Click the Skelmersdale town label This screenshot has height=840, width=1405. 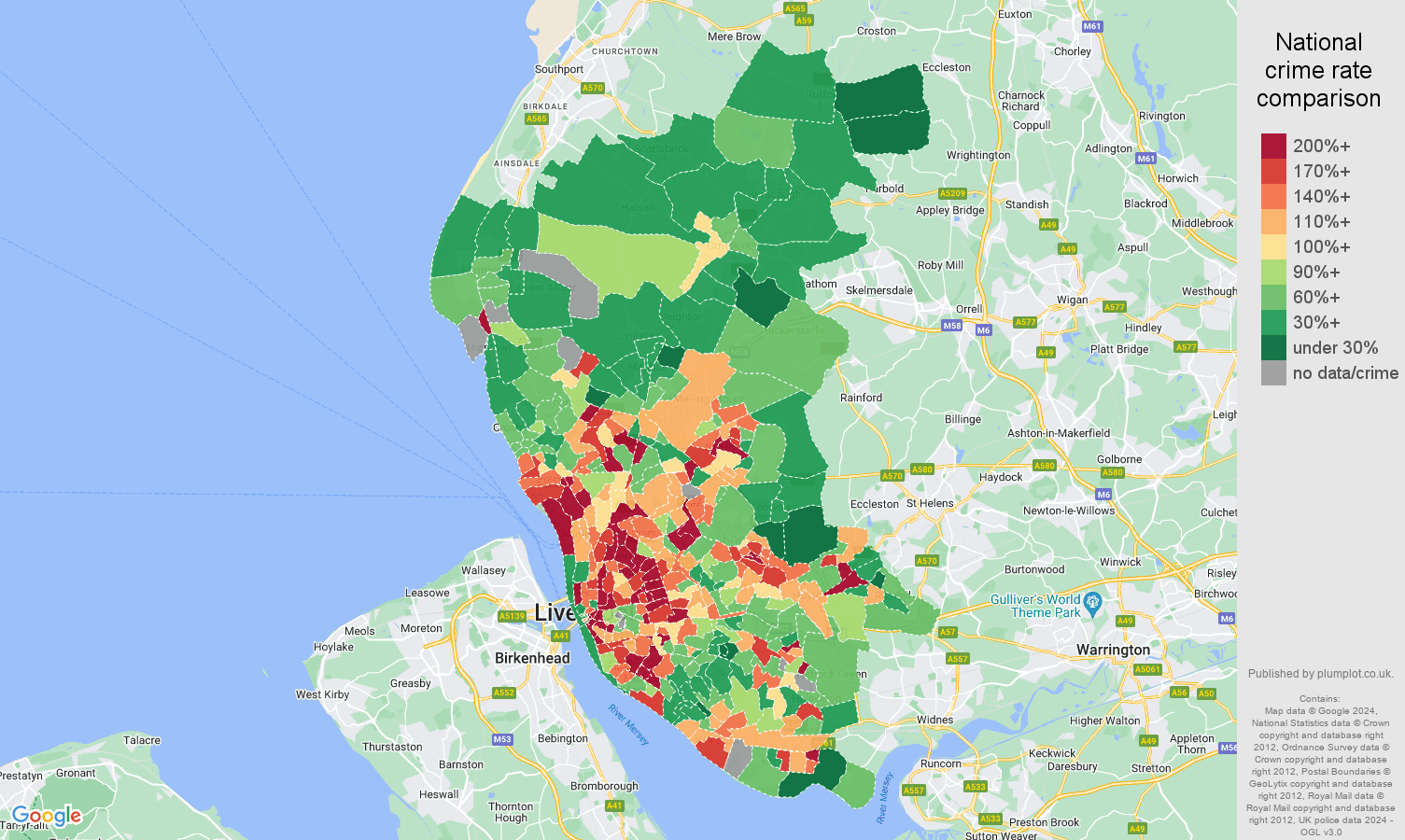[879, 290]
